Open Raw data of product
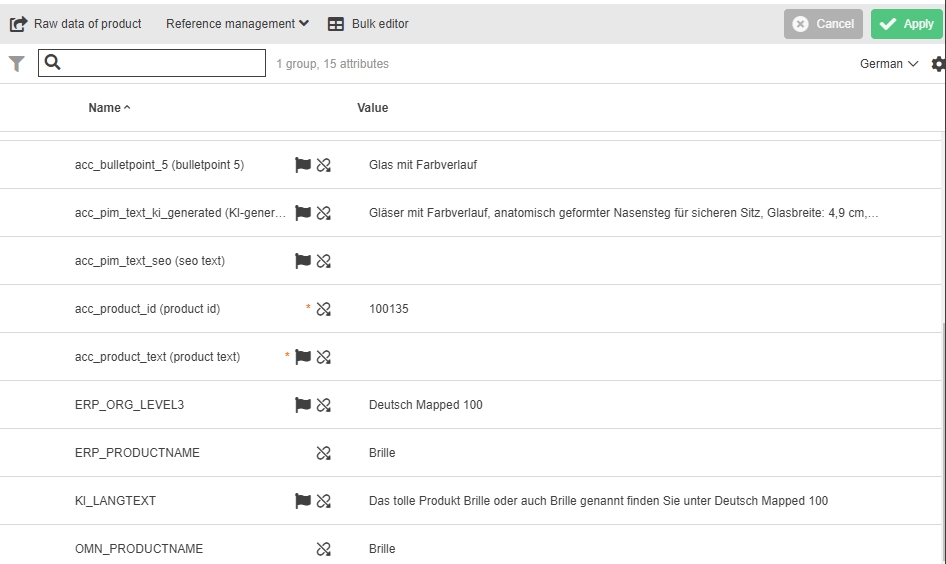 [87, 24]
